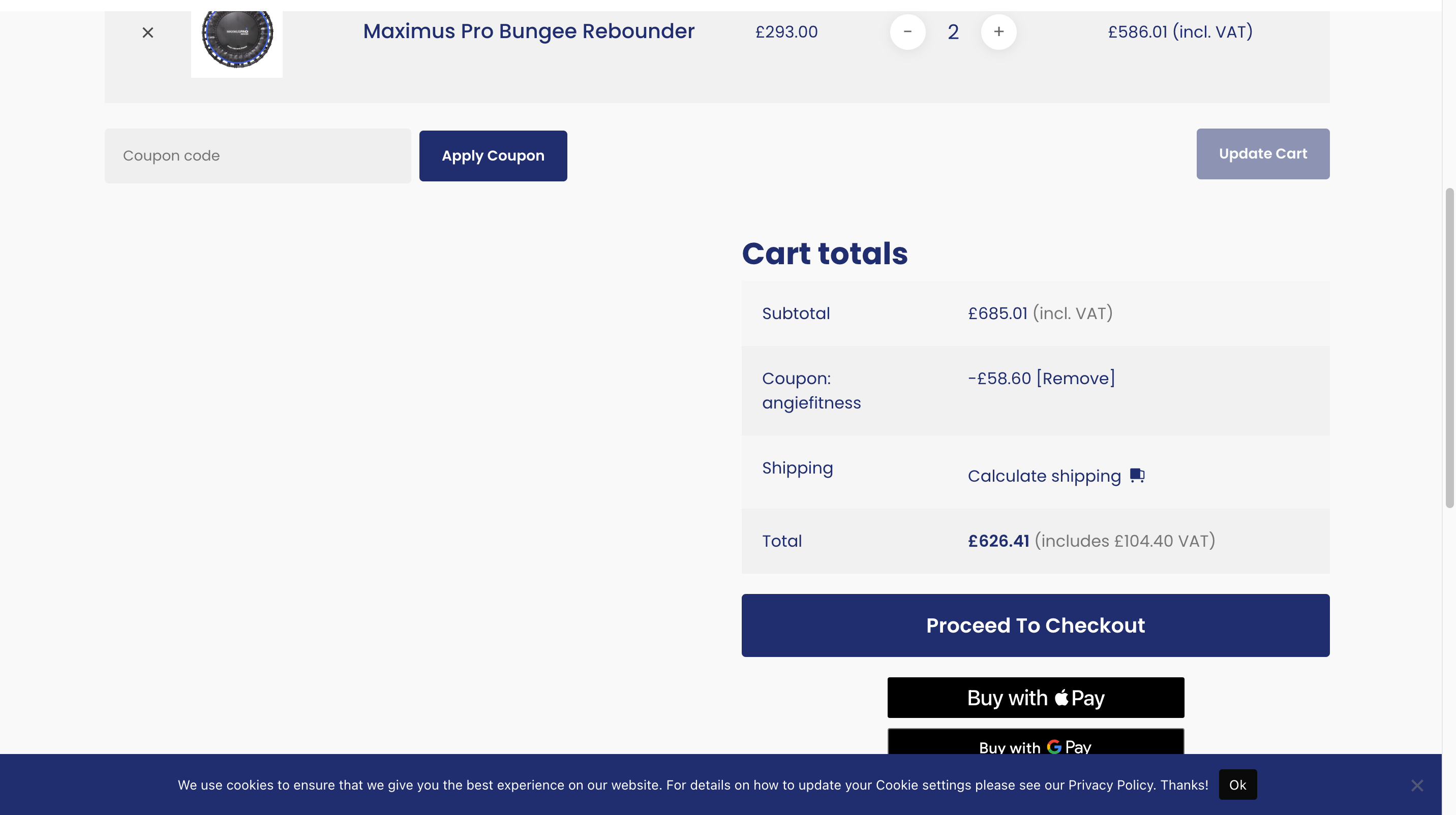Screen dimensions: 1456x815
Task: Click the quantity value 2 field
Action: pos(953,32)
